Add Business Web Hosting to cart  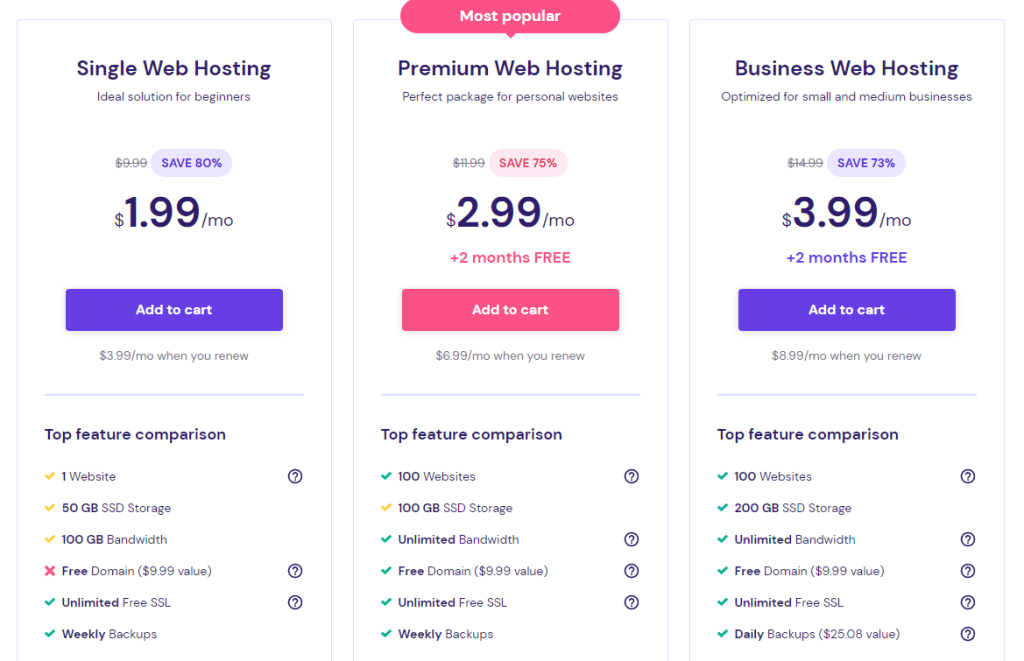tap(846, 310)
